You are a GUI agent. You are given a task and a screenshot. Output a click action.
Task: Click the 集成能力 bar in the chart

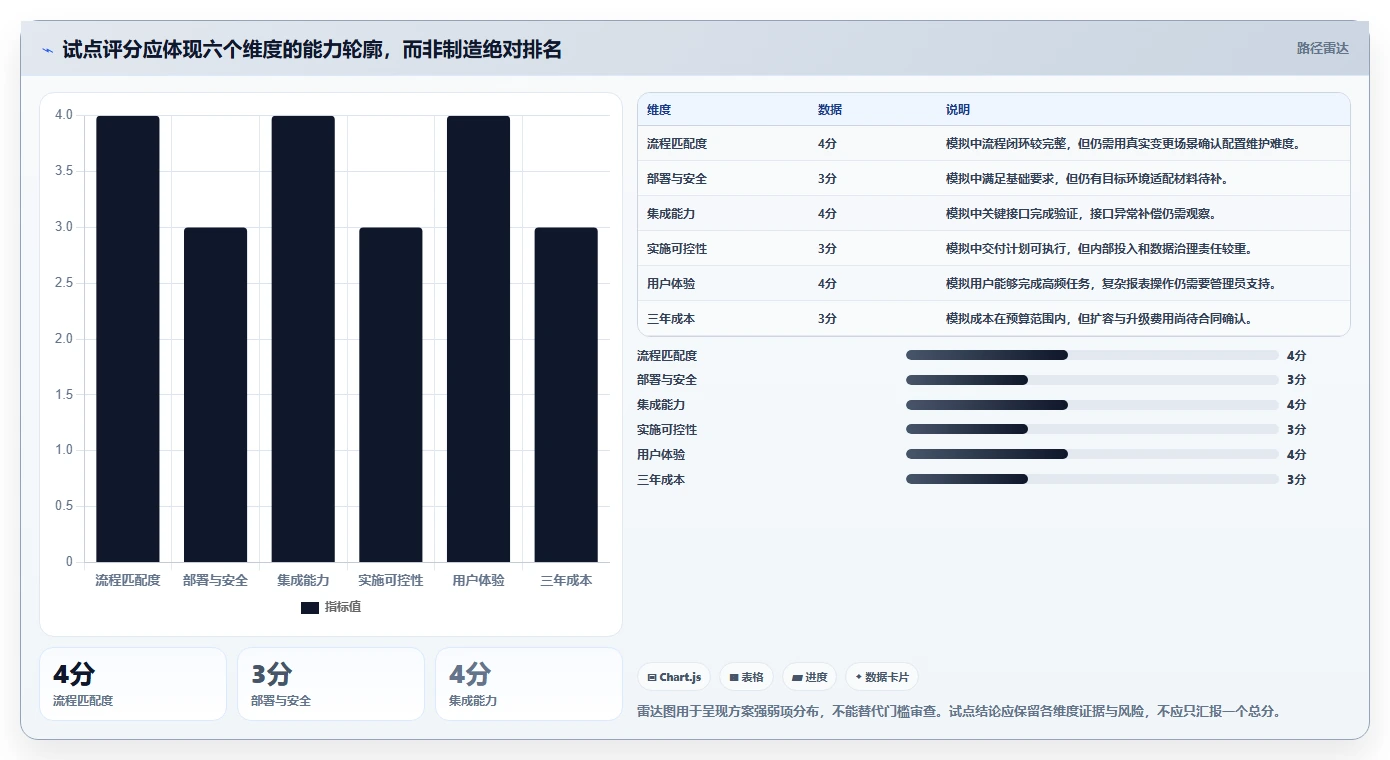coord(303,339)
